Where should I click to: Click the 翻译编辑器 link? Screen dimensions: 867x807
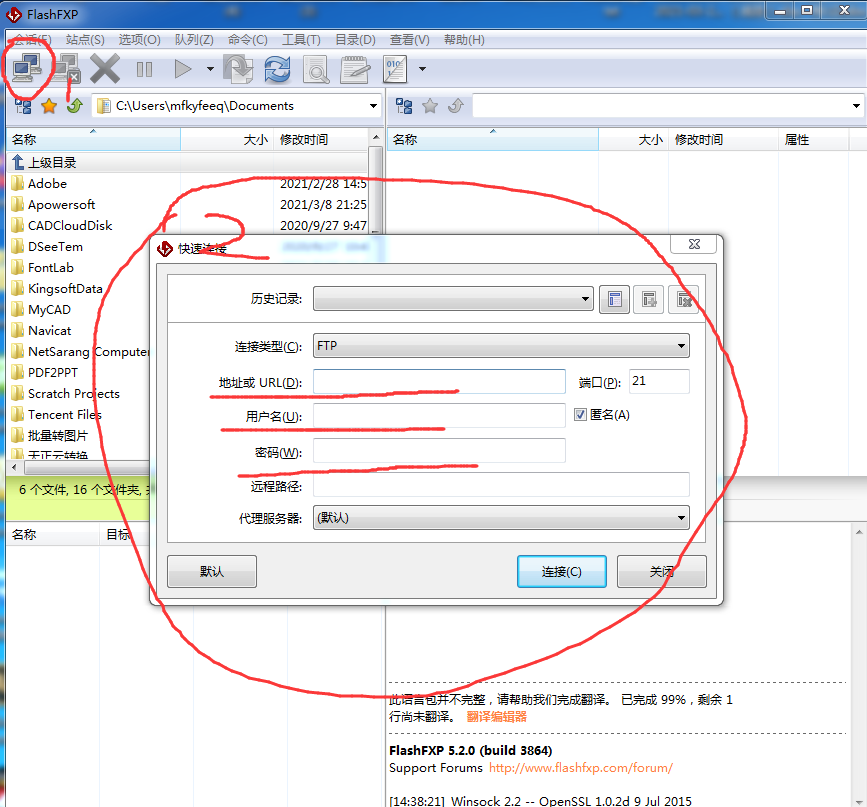pyautogui.click(x=497, y=717)
